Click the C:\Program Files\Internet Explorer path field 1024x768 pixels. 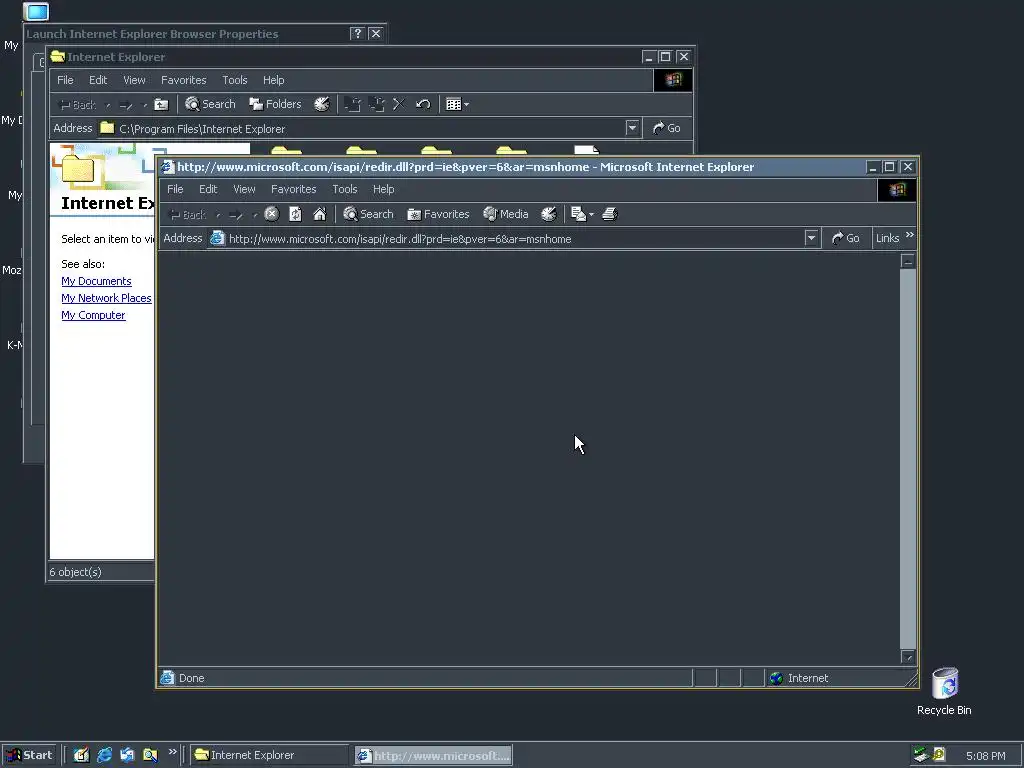click(x=361, y=129)
